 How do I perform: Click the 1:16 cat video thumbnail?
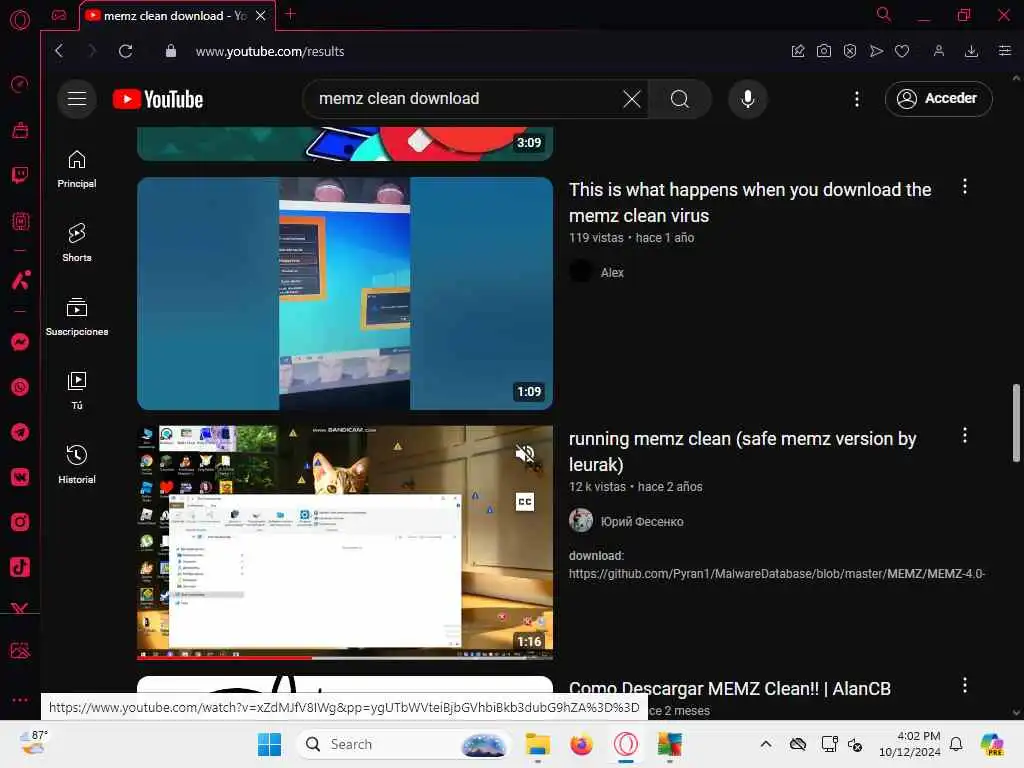click(345, 542)
